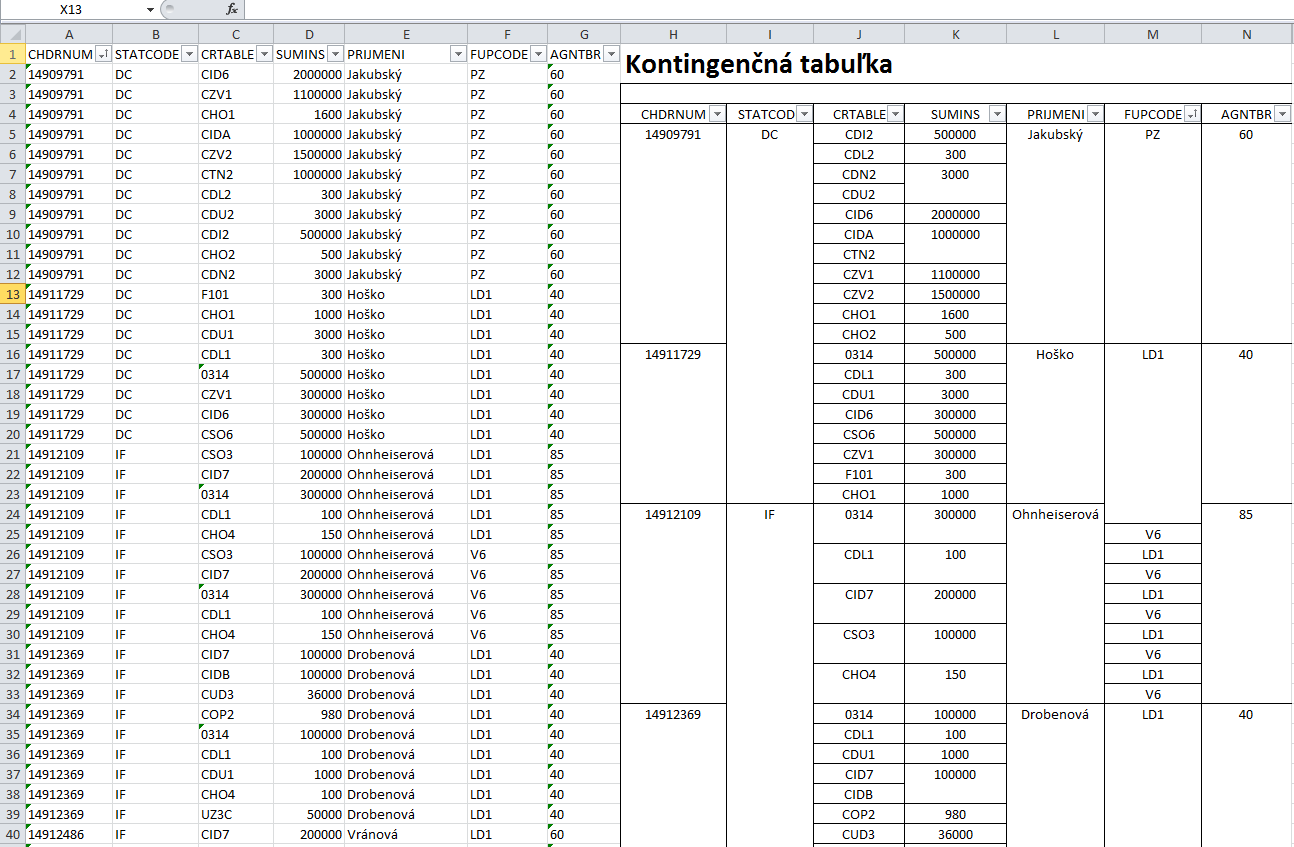Select pivot table cell J22 with F101
Viewport: 1294px width, 847px height.
click(x=858, y=474)
